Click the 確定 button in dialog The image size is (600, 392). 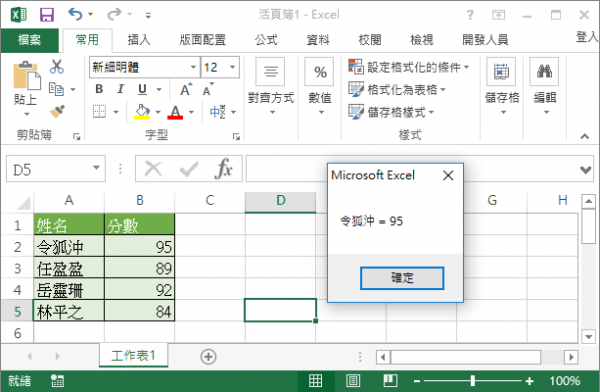pyautogui.click(x=402, y=278)
